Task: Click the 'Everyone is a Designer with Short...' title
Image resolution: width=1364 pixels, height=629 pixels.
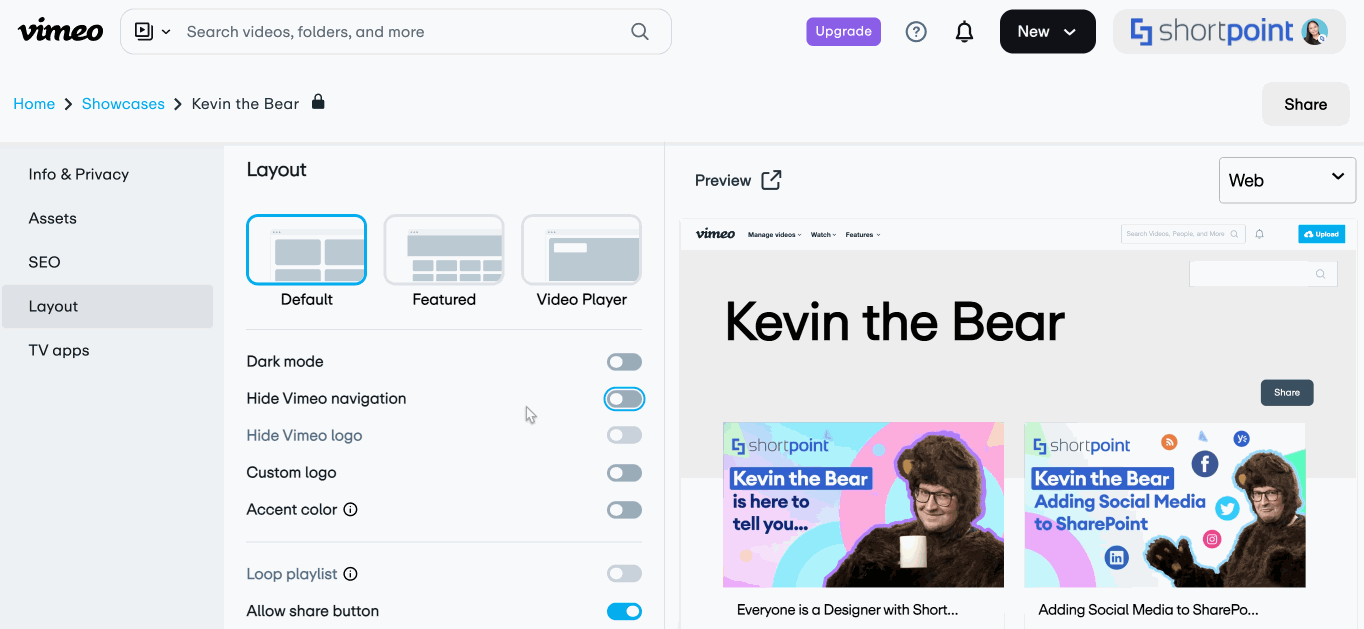Action: click(x=847, y=609)
